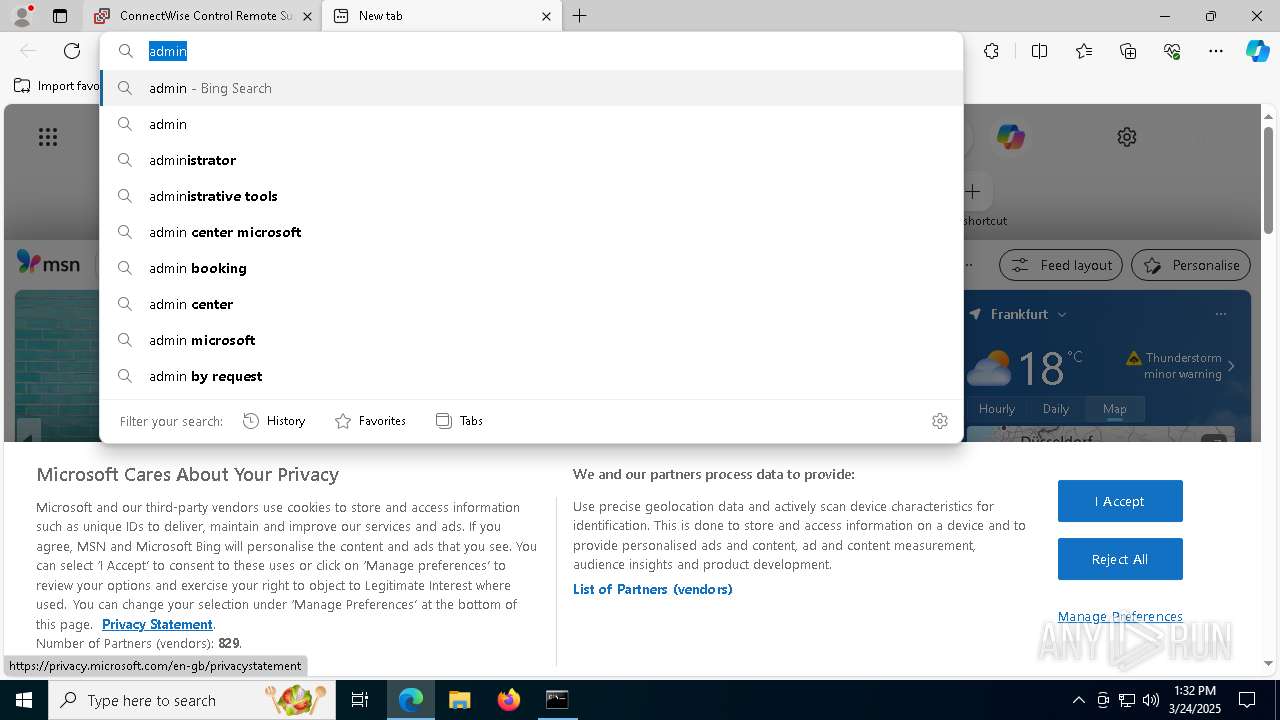The height and width of the screenshot is (720, 1280).
Task: Open the Manage Preferences link
Action: point(1120,616)
